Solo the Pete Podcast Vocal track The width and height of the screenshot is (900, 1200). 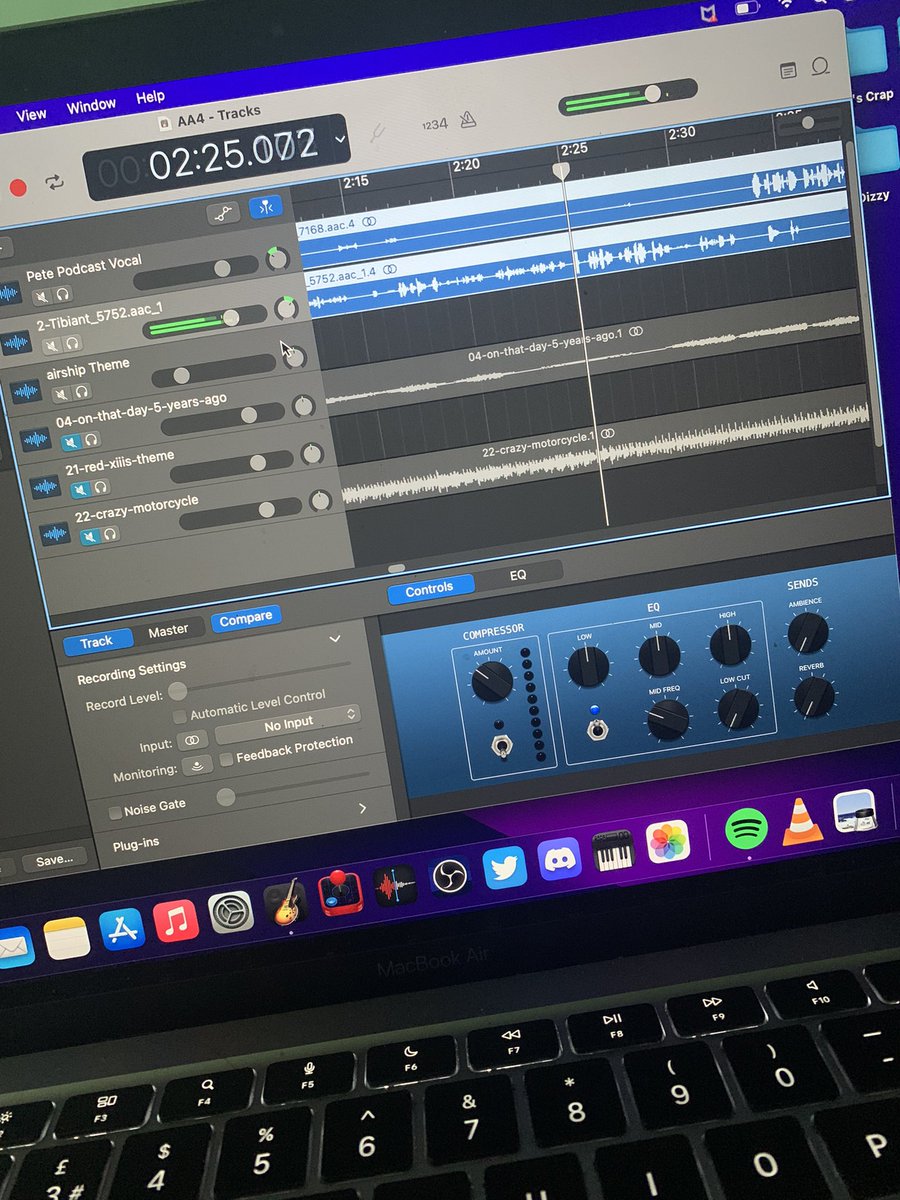pyautogui.click(x=62, y=294)
